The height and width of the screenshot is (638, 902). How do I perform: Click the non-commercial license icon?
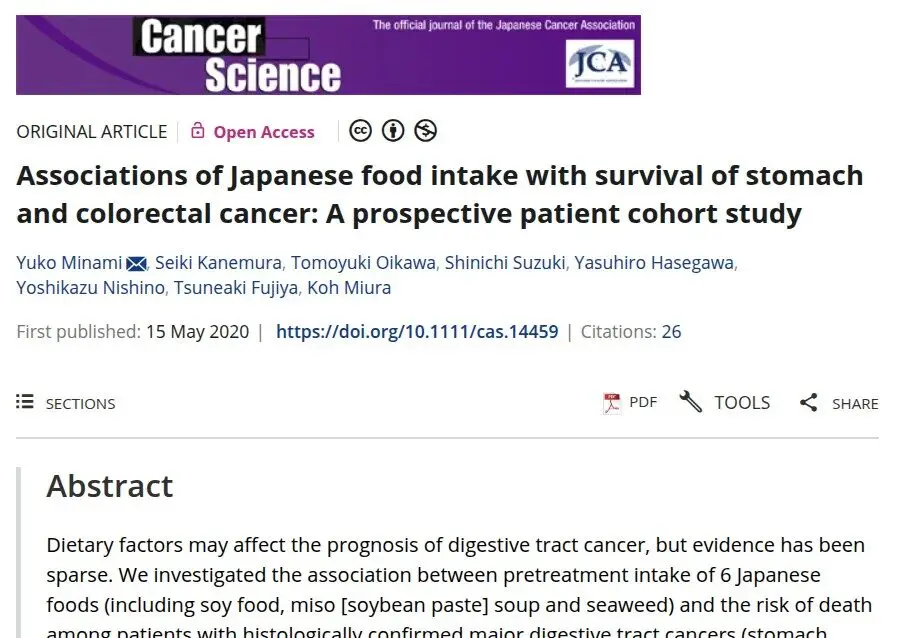point(425,131)
